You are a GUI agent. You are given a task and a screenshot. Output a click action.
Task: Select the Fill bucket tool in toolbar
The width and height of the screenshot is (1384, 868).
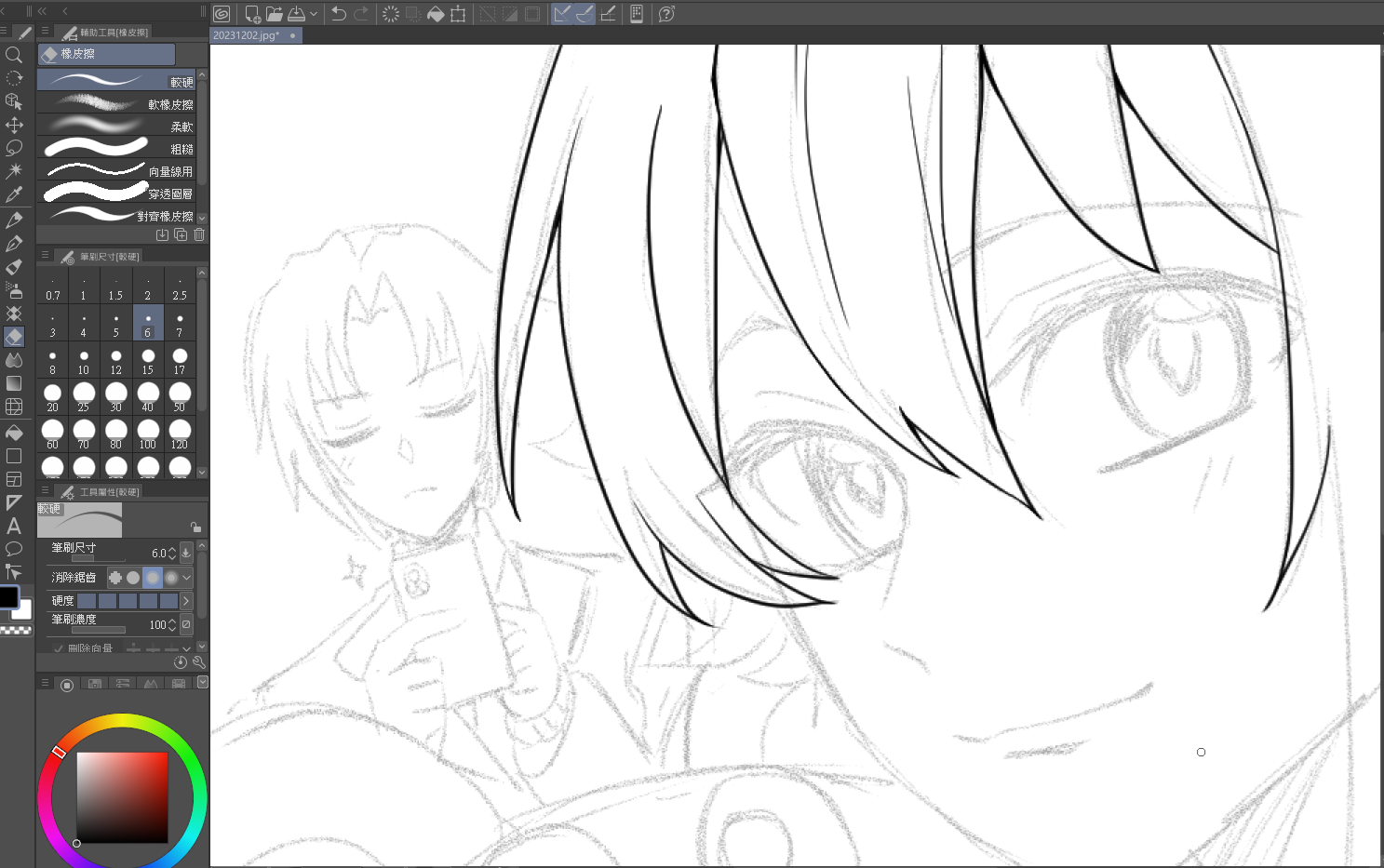pyautogui.click(x=14, y=433)
